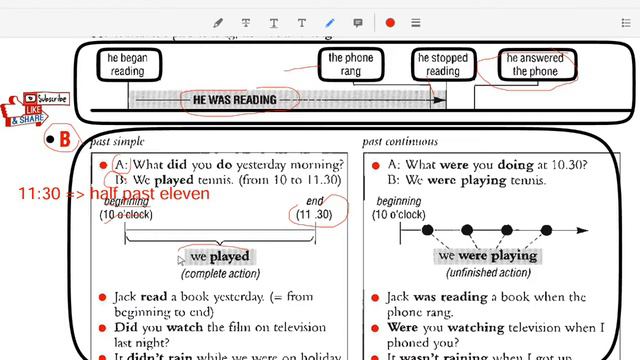This screenshot has width=640, height=360.
Task: Click 'Jack read a book yesterday' sentence
Action: [x=213, y=304]
